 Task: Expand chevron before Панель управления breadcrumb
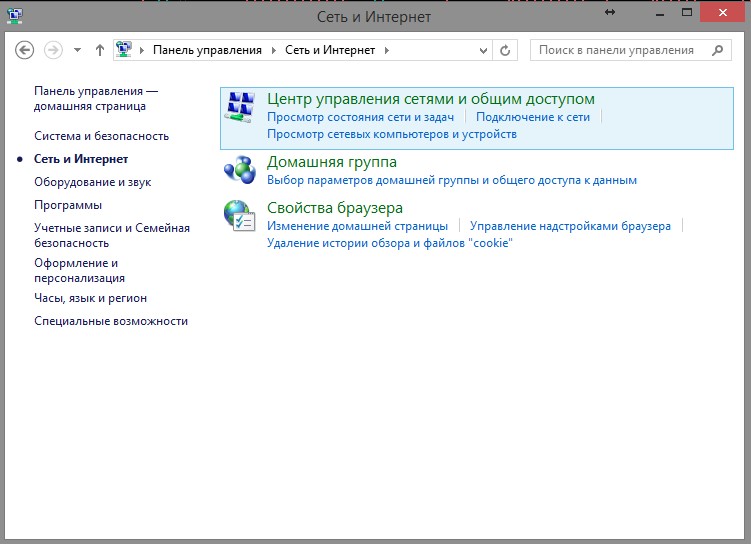coord(142,50)
